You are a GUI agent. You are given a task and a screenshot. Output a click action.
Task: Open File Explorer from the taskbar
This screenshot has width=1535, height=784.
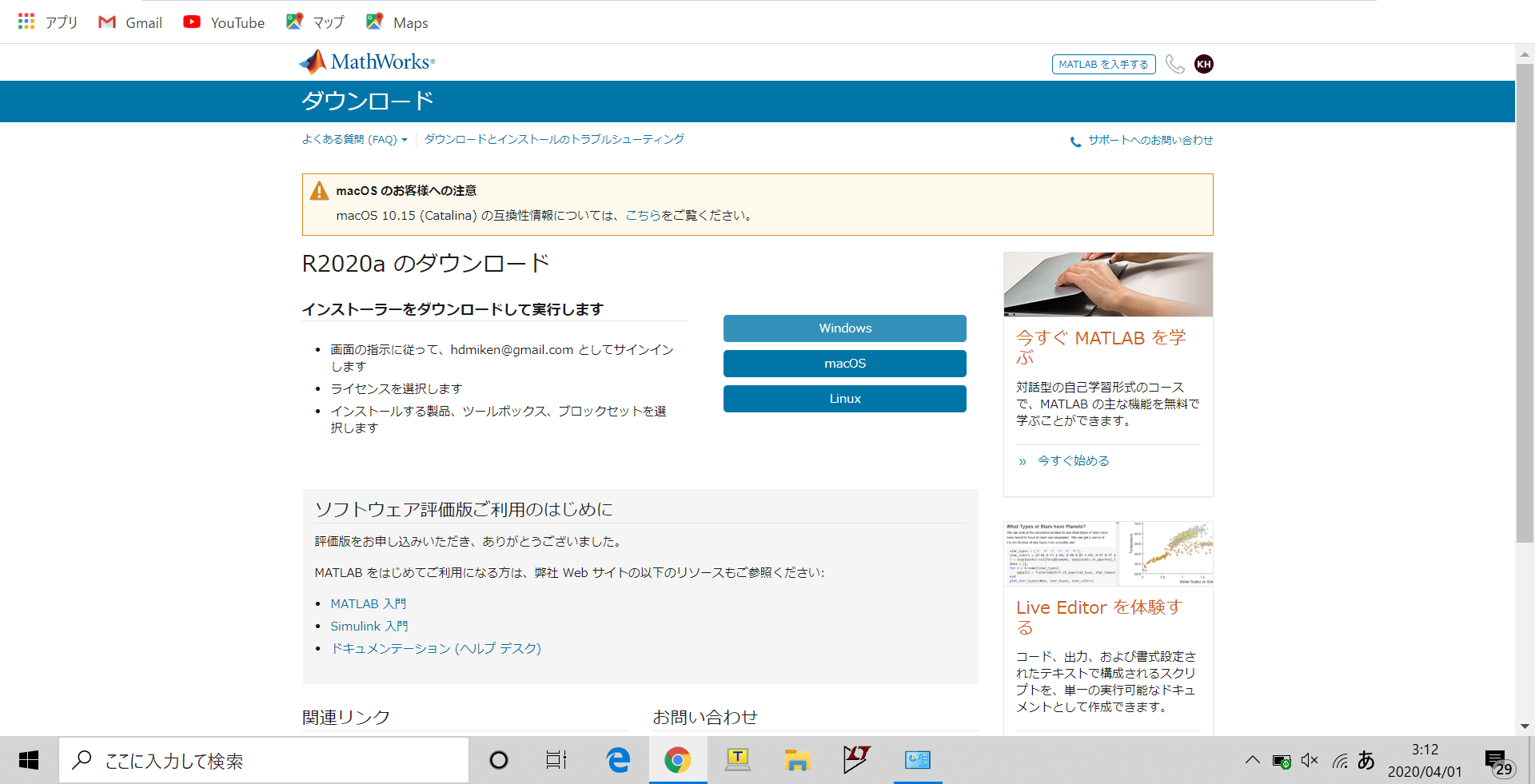pos(797,760)
